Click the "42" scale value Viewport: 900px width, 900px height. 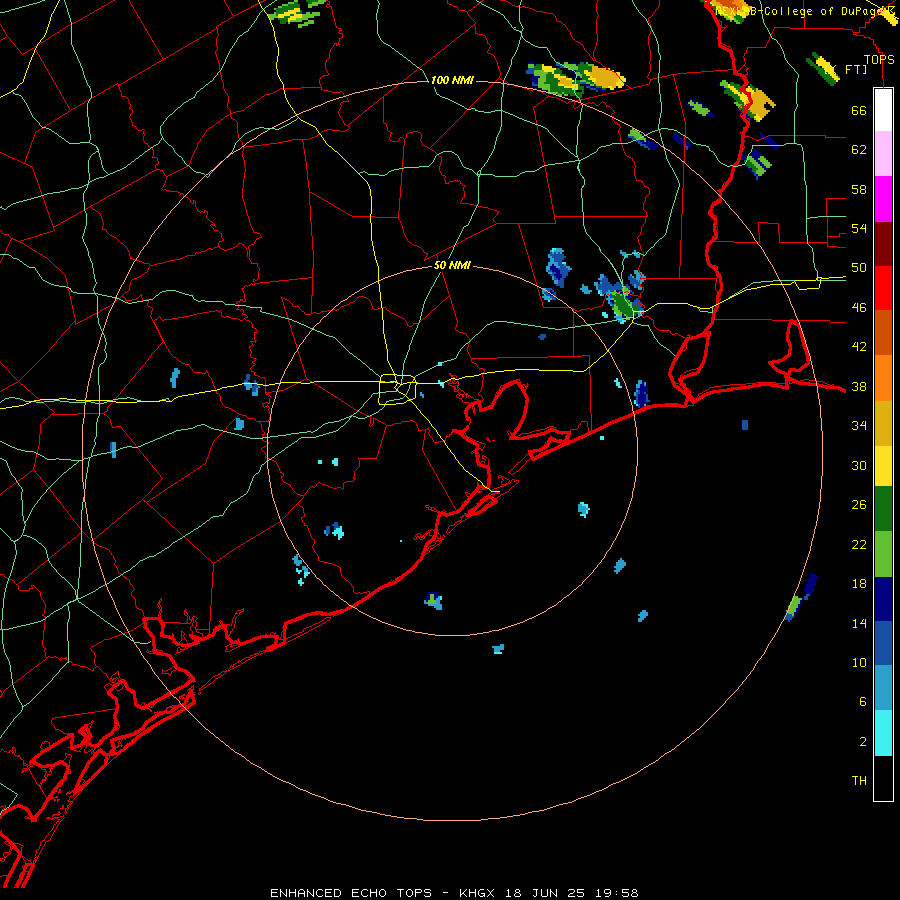click(859, 347)
